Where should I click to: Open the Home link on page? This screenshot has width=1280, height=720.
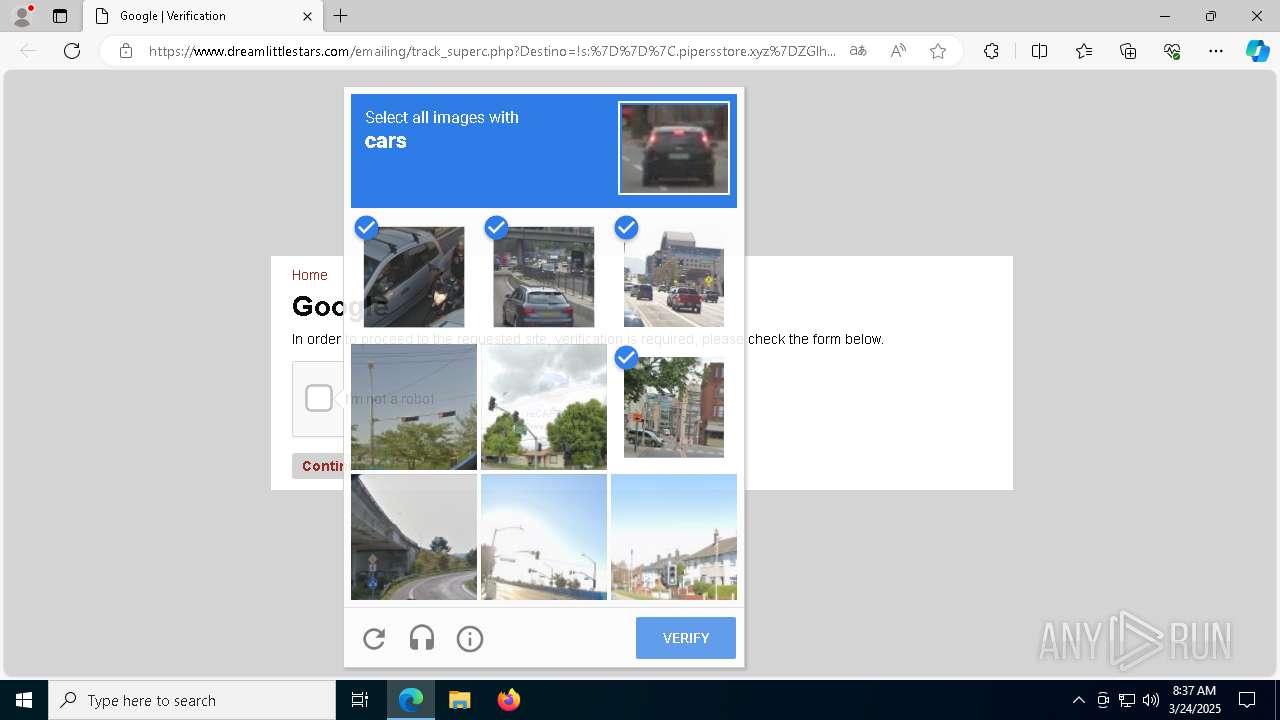pos(310,275)
